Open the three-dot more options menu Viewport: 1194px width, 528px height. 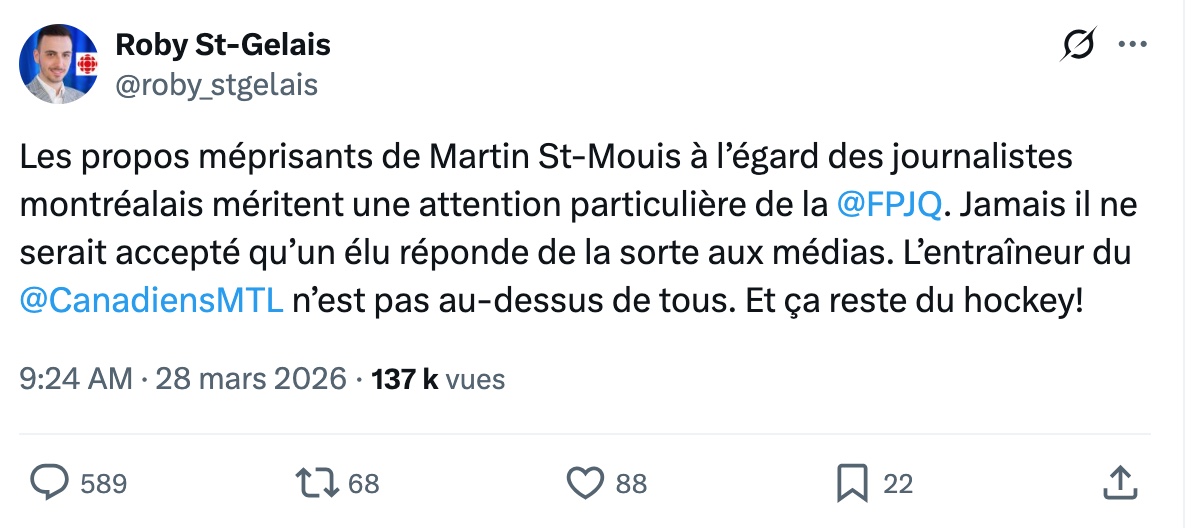click(1132, 45)
